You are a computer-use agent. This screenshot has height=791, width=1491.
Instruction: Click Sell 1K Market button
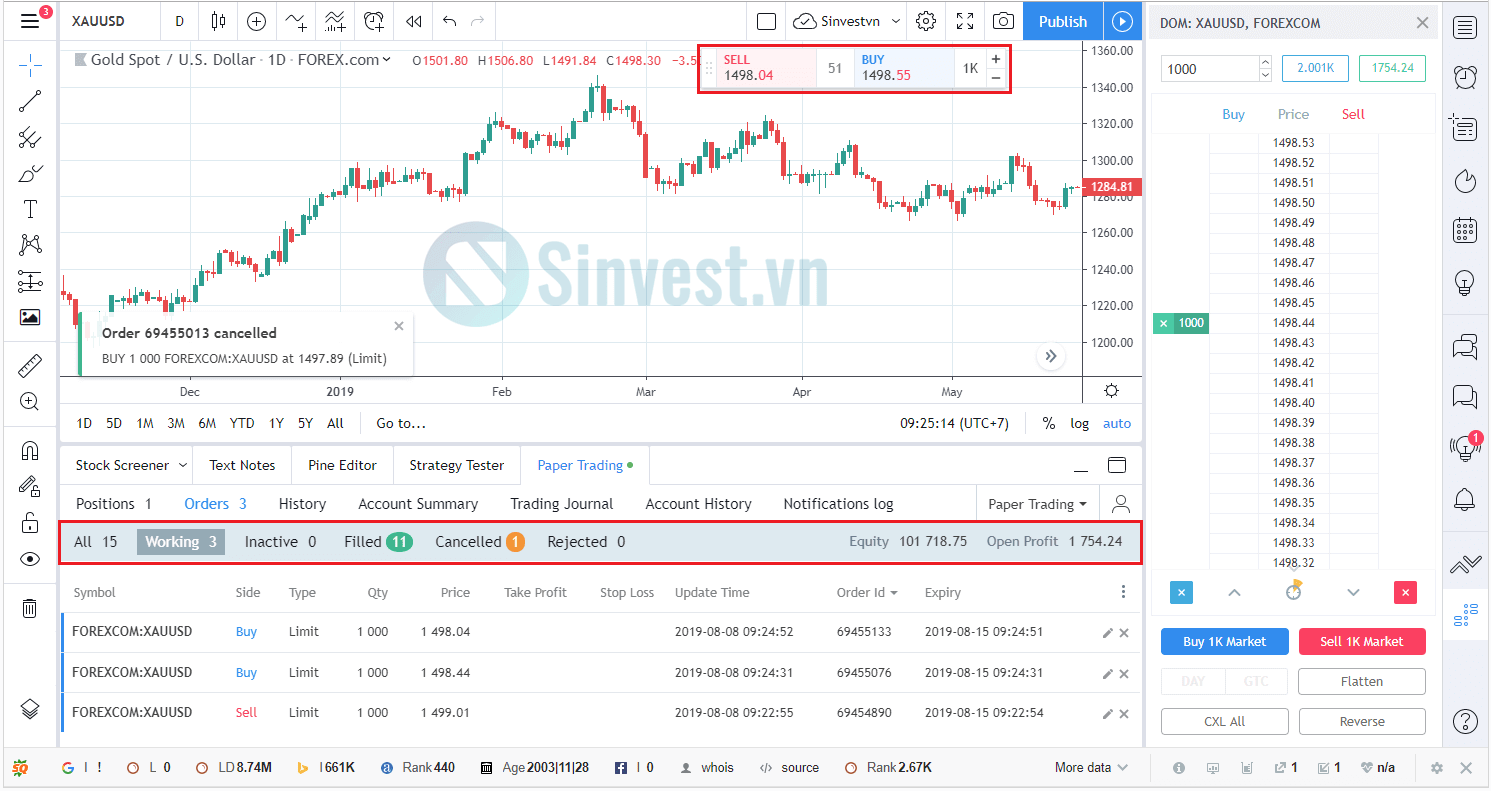coord(1362,641)
